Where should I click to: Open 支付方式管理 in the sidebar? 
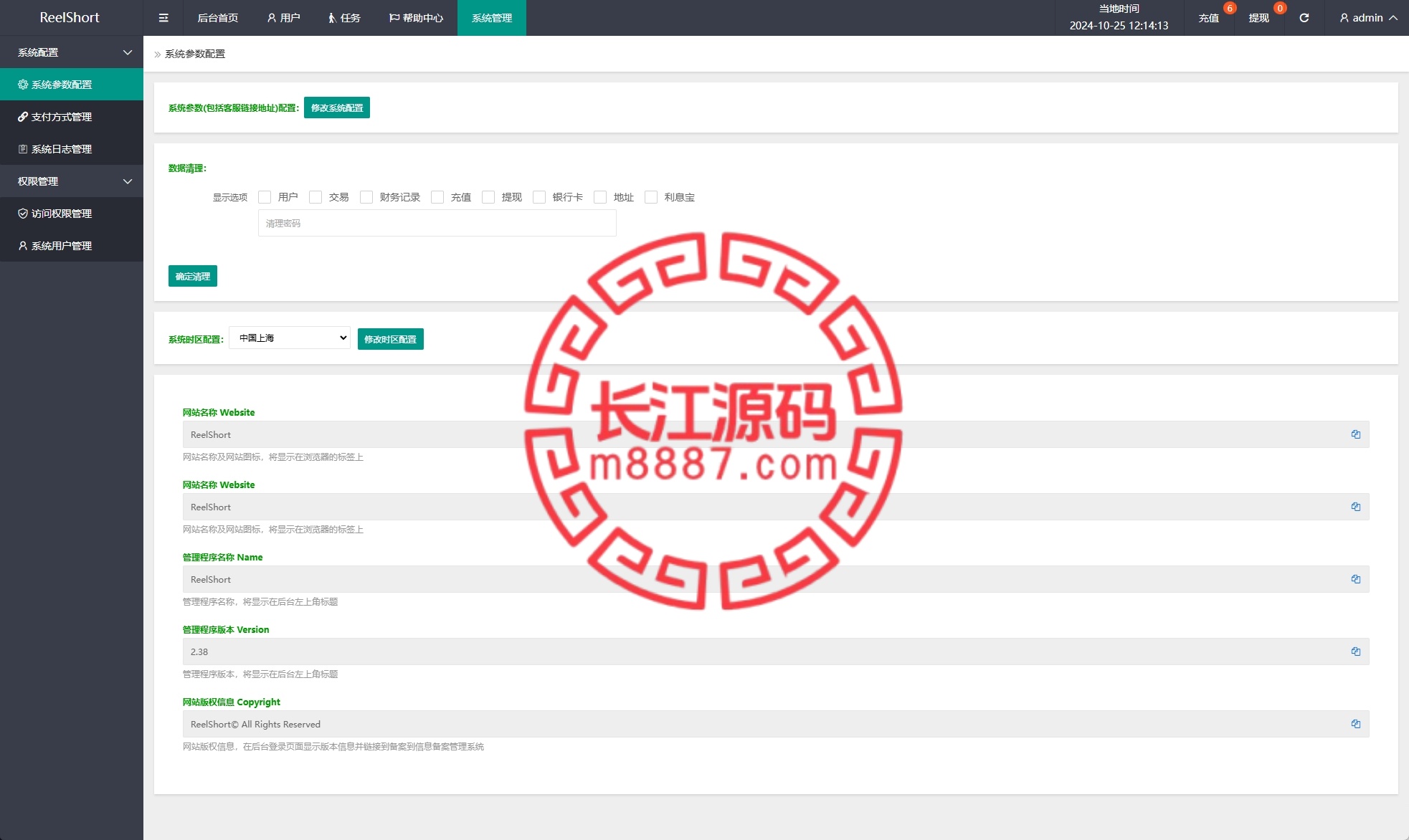72,117
